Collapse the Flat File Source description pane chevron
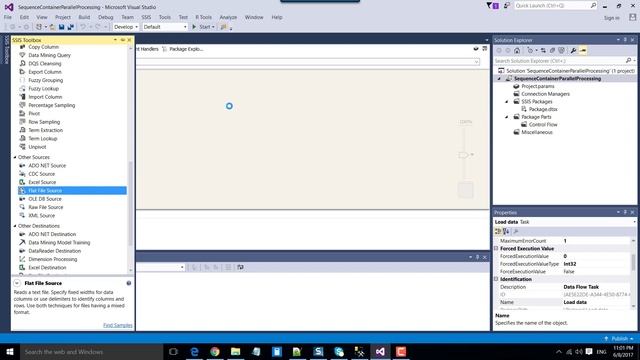The height and width of the screenshot is (360, 640). coord(17,283)
